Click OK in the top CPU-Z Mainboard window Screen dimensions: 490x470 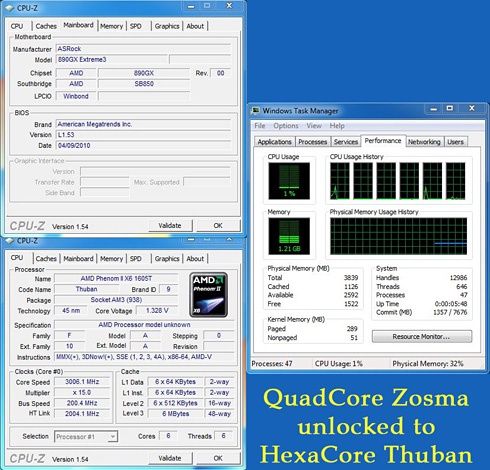[x=218, y=225]
